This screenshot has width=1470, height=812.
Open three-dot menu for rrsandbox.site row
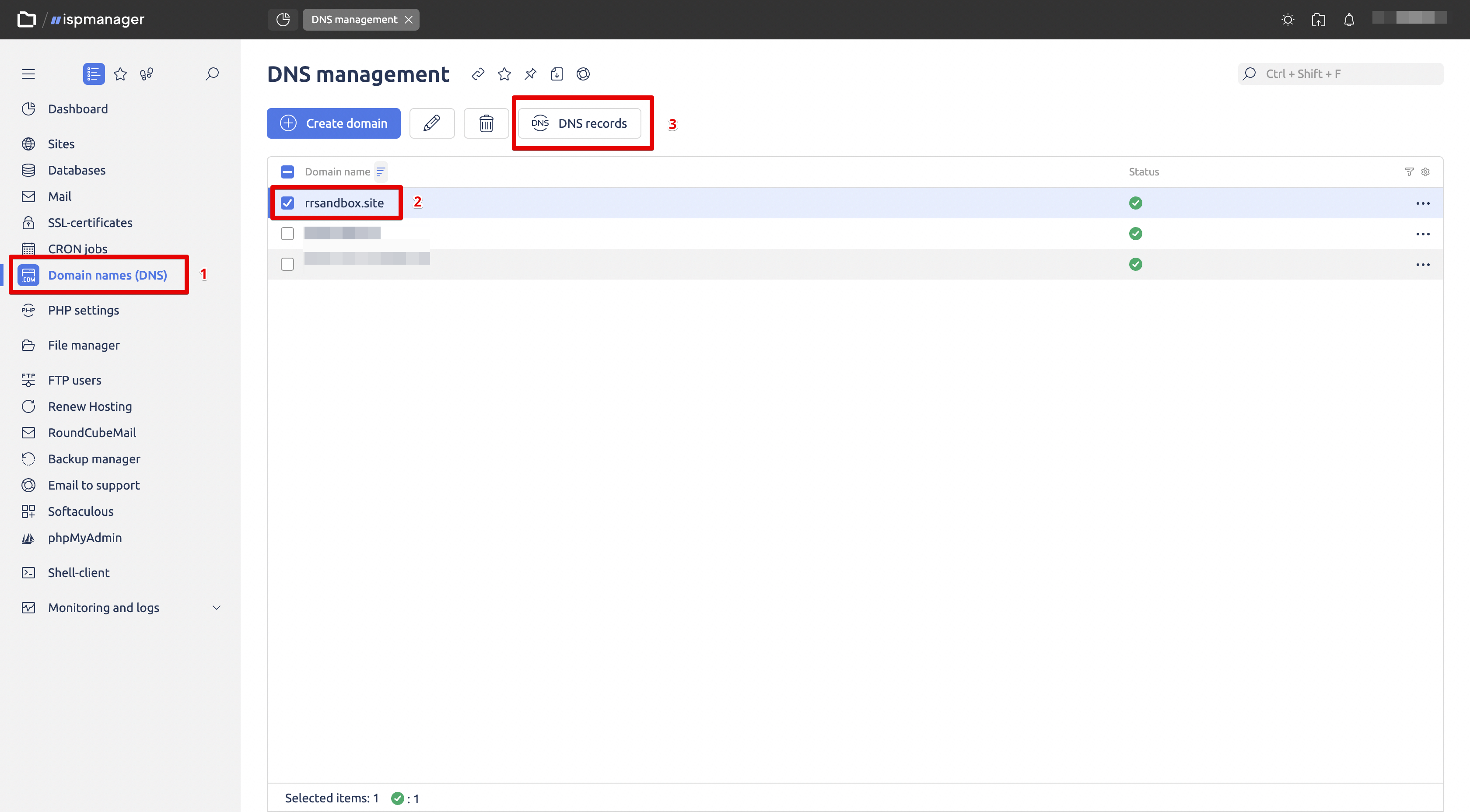coord(1423,204)
